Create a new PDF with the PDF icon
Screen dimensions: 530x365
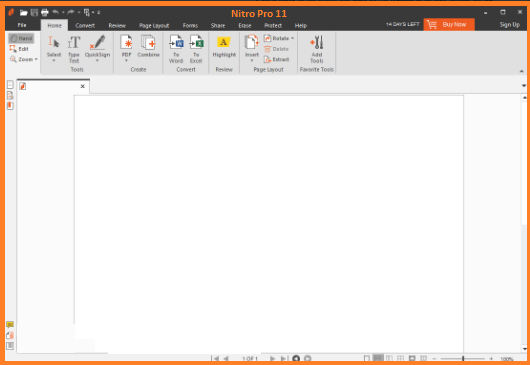126,42
